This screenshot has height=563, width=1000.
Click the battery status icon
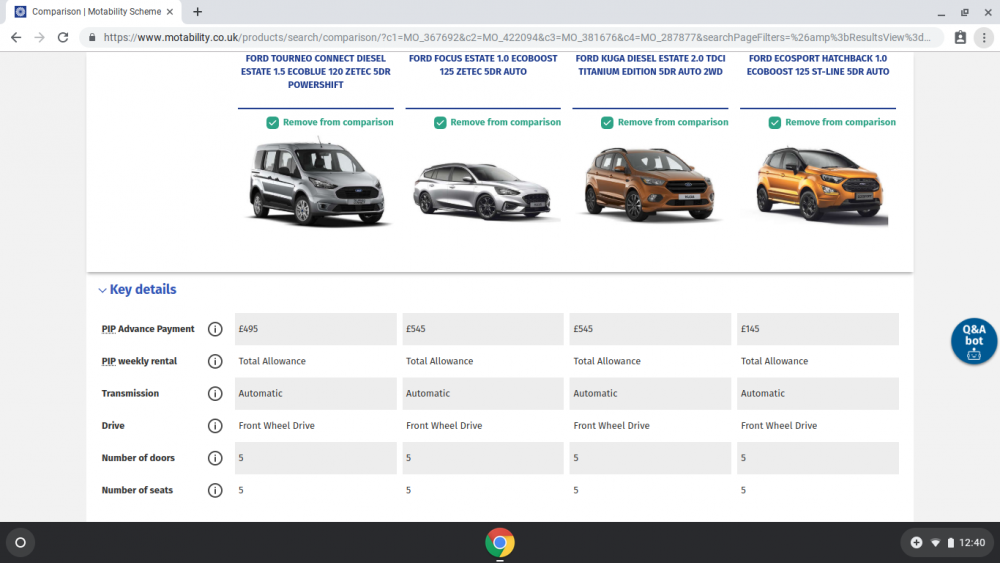pos(950,543)
